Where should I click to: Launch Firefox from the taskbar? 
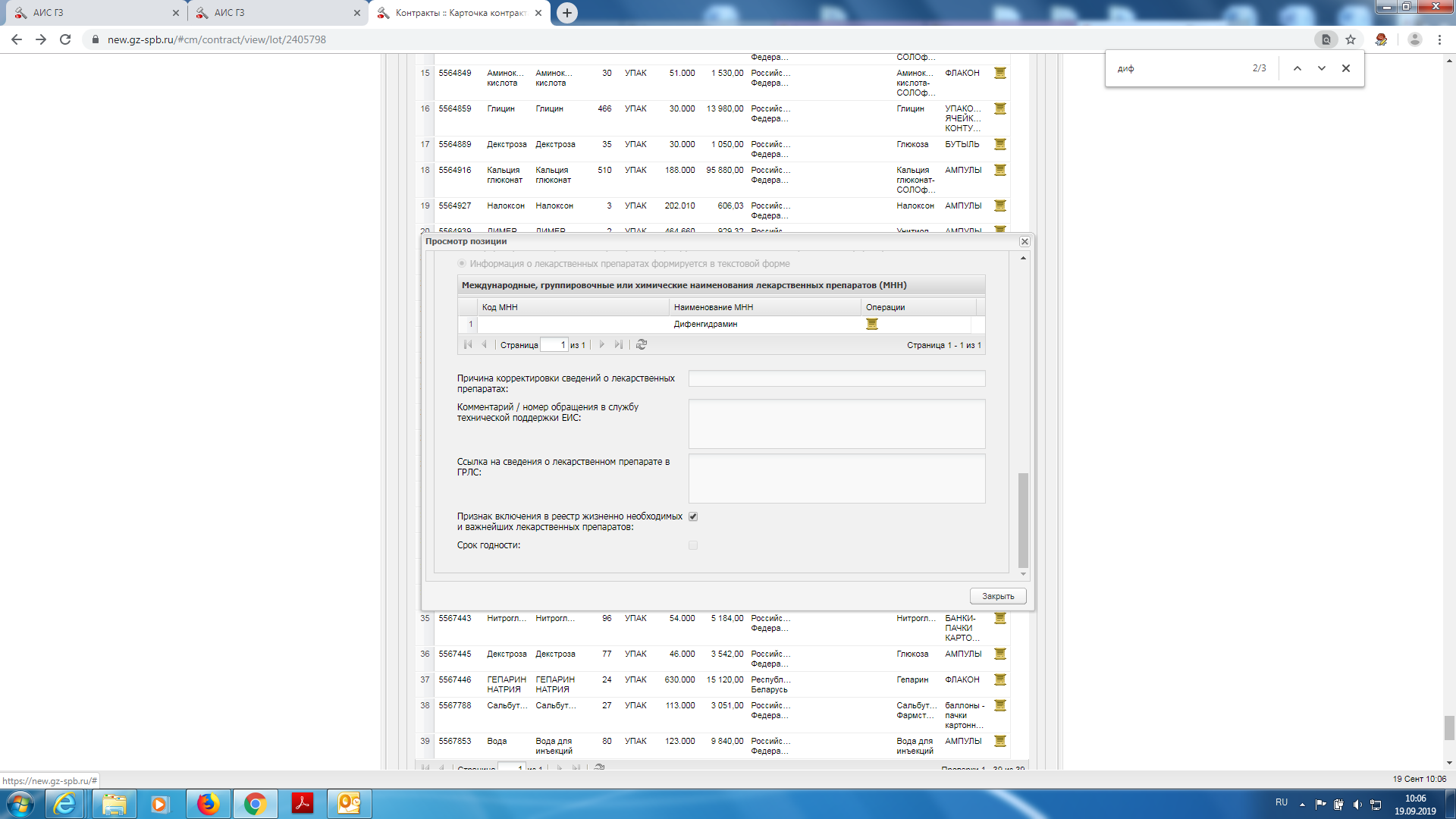(x=208, y=804)
